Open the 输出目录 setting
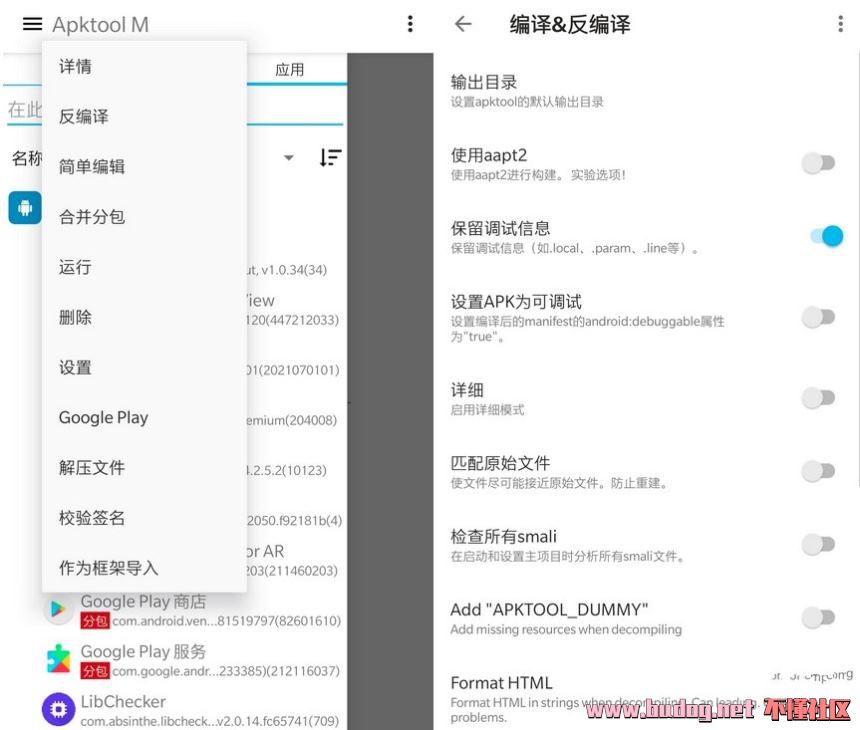860x730 pixels. pyautogui.click(x=646, y=91)
